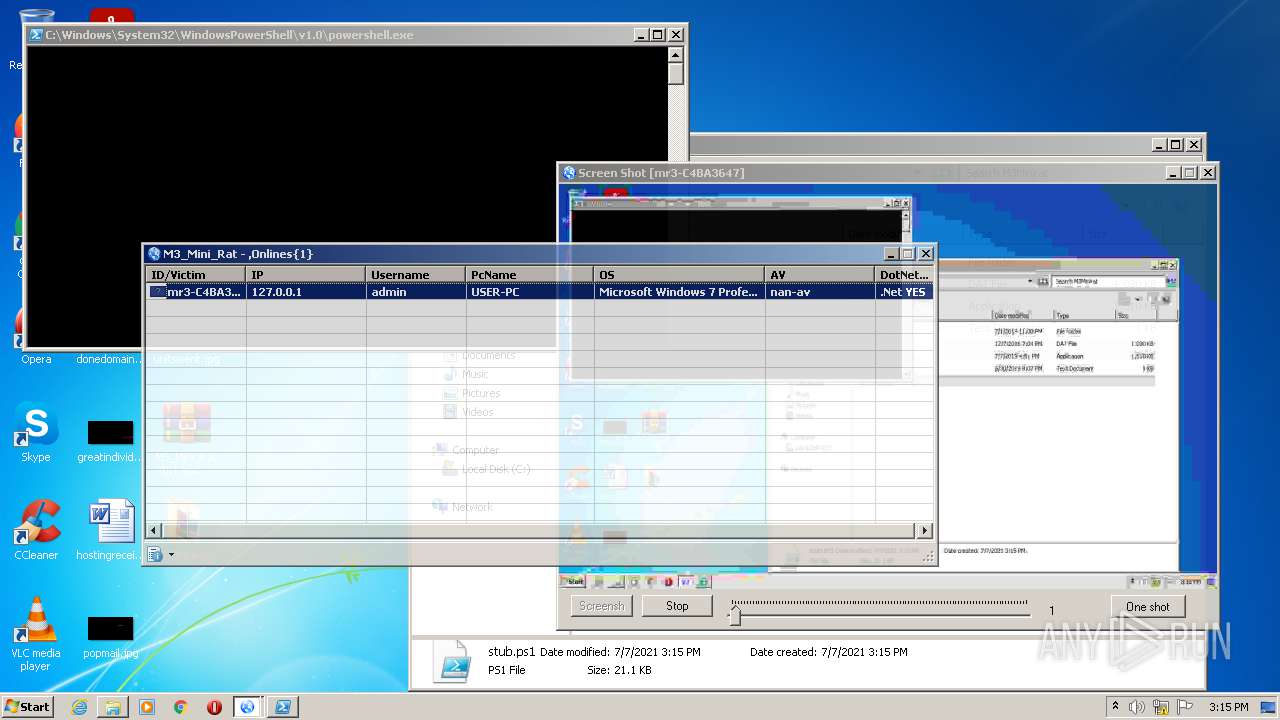The height and width of the screenshot is (720, 1280).
Task: Click Internet Explorer taskbar icon
Action: point(79,707)
